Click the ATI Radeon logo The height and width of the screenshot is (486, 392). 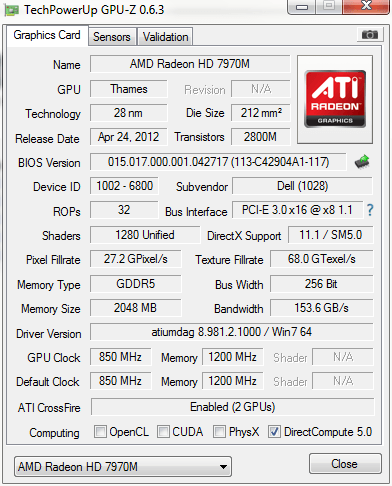335,99
